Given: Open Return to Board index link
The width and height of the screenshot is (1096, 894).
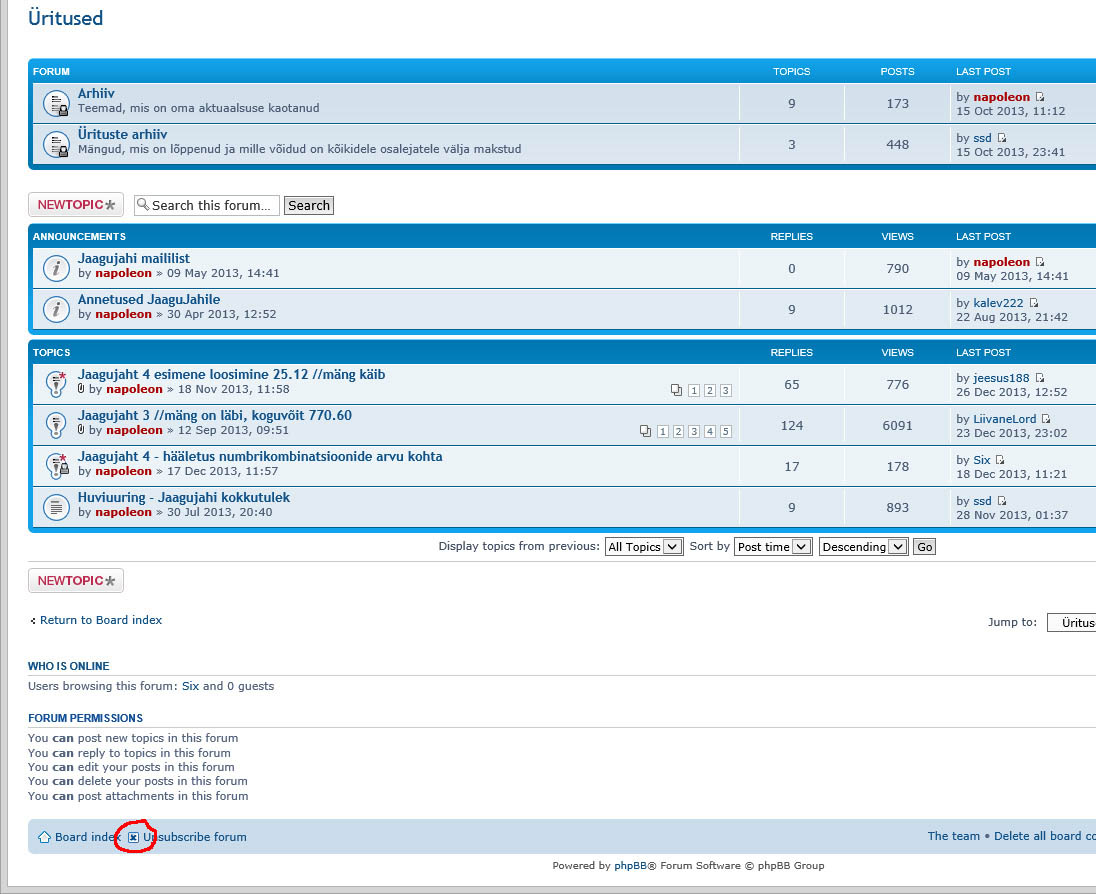Looking at the screenshot, I should point(100,620).
